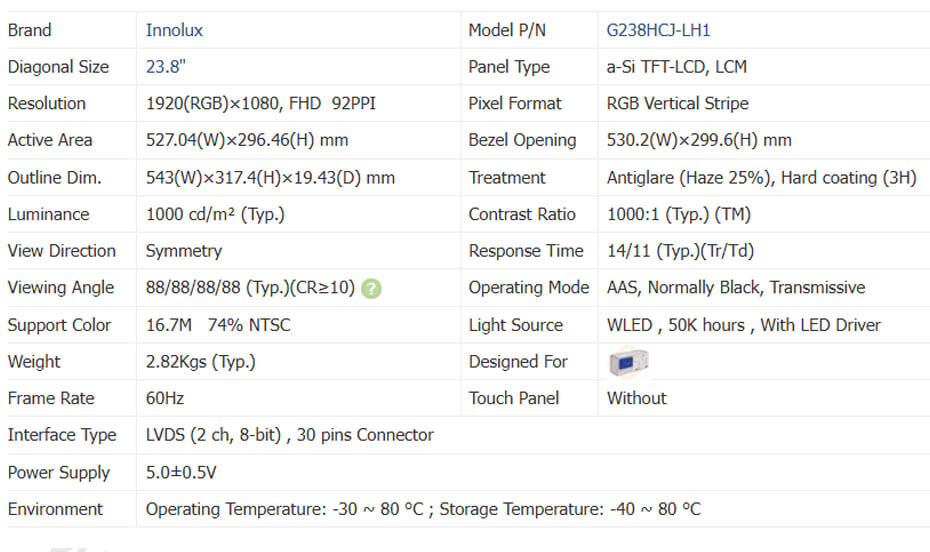This screenshot has width=930, height=552.
Task: Click the WLED light source value
Action: [743, 325]
